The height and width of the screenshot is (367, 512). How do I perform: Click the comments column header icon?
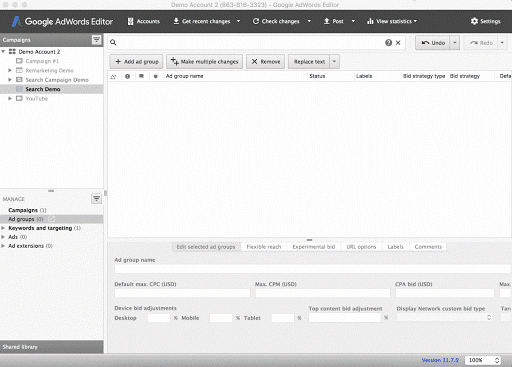(141, 76)
